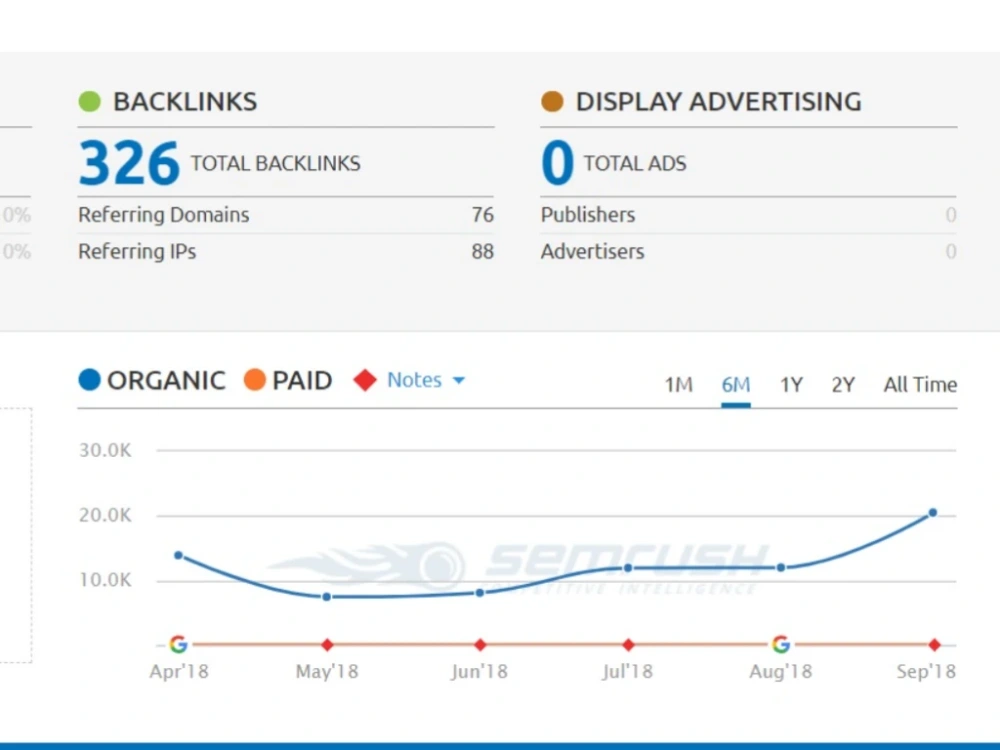1000x750 pixels.
Task: Open the 326 total backlinks number
Action: (x=129, y=163)
